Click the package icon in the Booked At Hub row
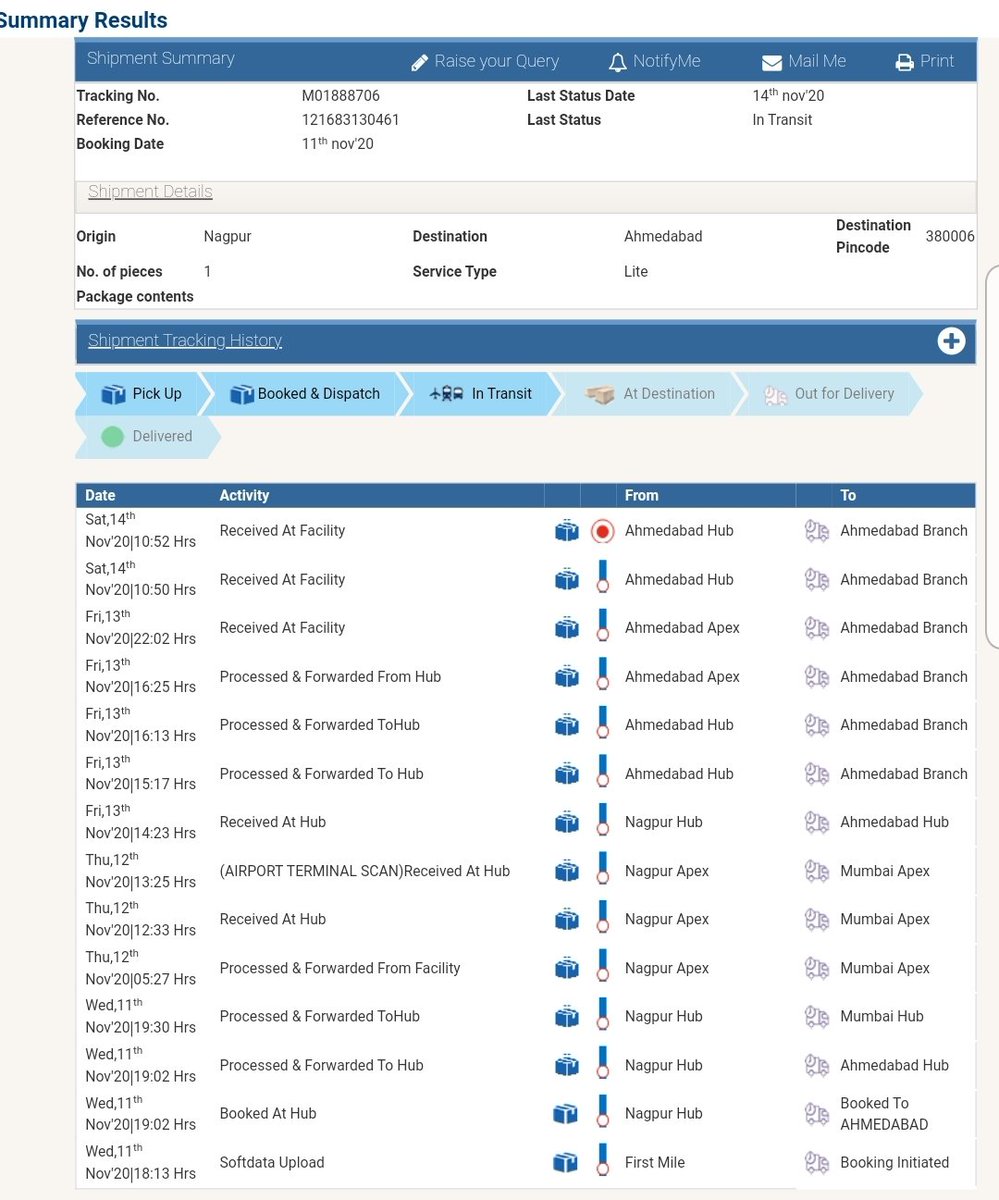This screenshot has height=1200, width=999. (x=565, y=1114)
